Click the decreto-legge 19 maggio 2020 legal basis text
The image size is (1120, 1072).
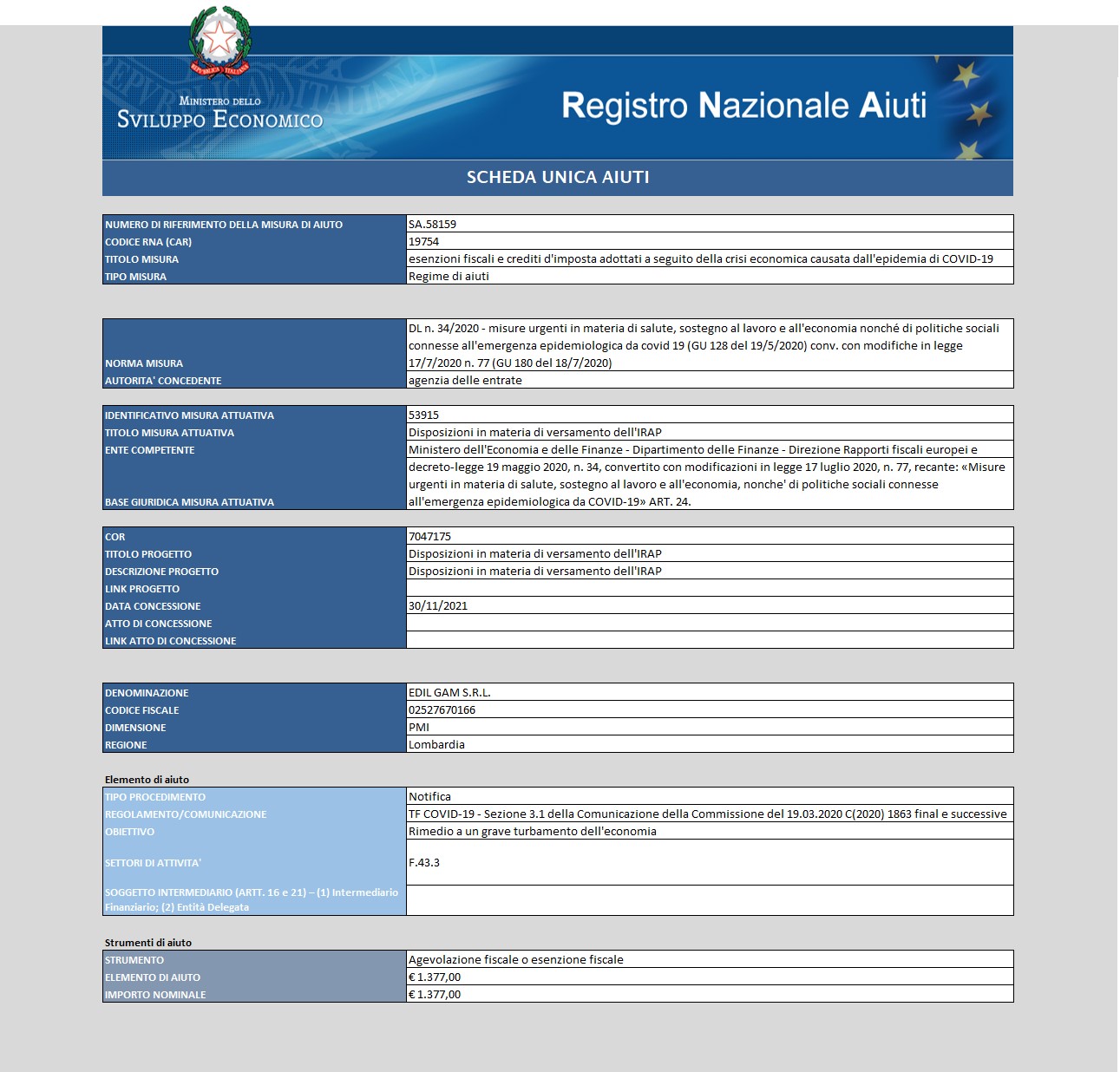(x=707, y=484)
